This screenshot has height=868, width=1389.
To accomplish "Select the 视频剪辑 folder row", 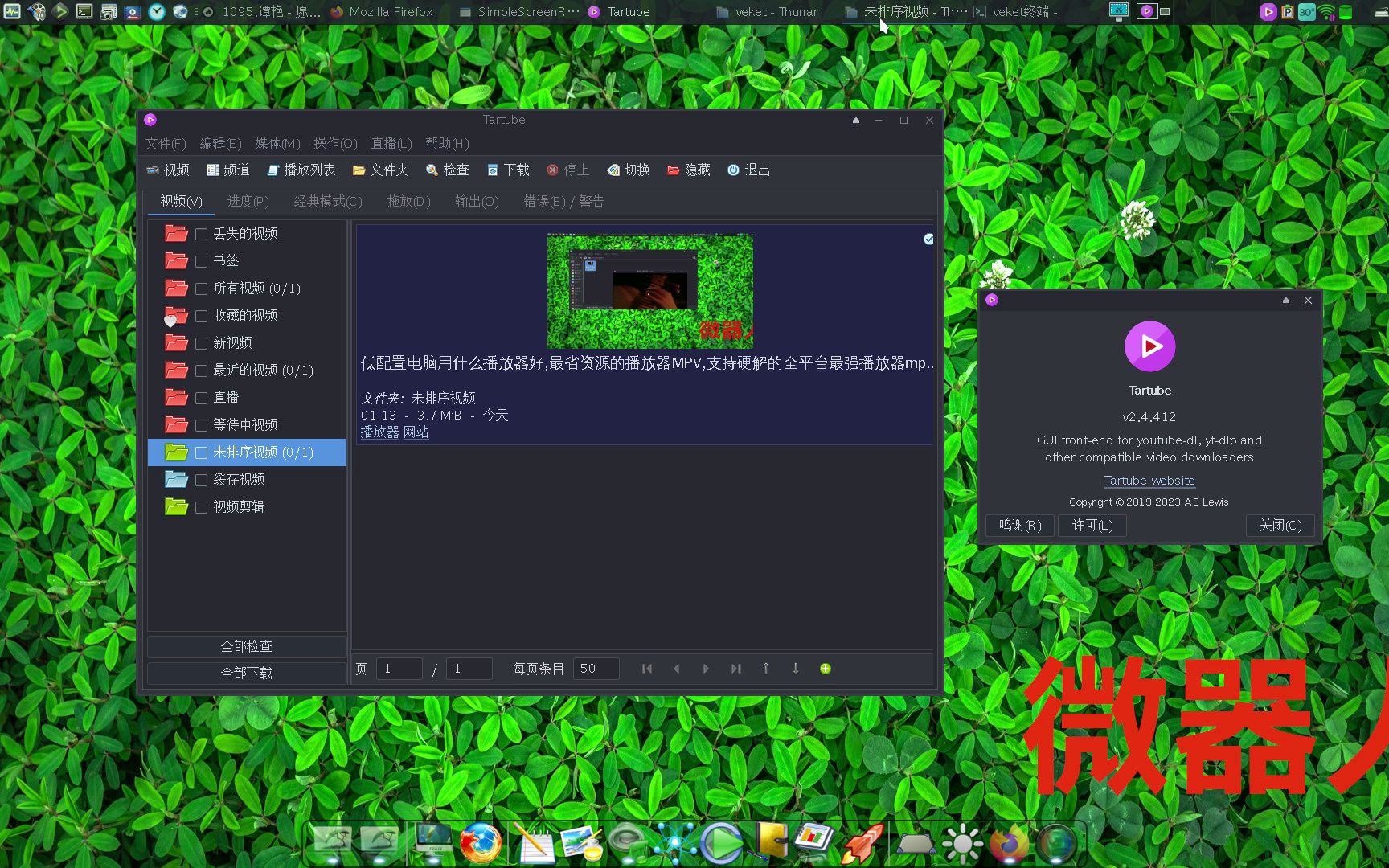I will tap(247, 507).
